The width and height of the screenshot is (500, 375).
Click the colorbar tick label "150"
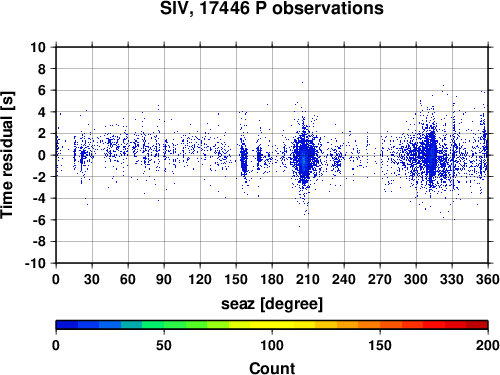pos(380,345)
